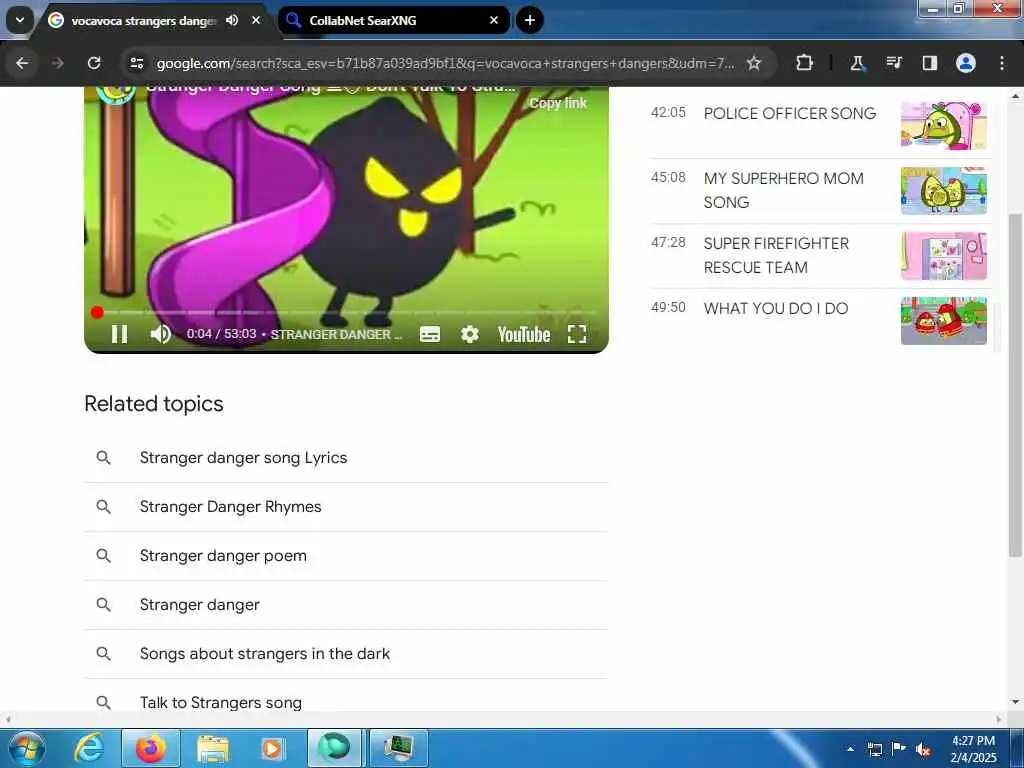This screenshot has width=1024, height=768.
Task: Open the POLICE OFFICER SONG thumbnail
Action: (944, 125)
